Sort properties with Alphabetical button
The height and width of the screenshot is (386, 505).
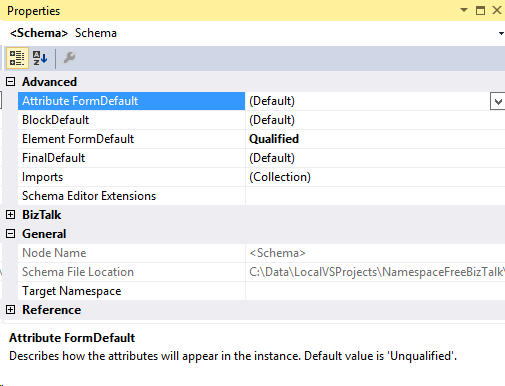pos(40,58)
